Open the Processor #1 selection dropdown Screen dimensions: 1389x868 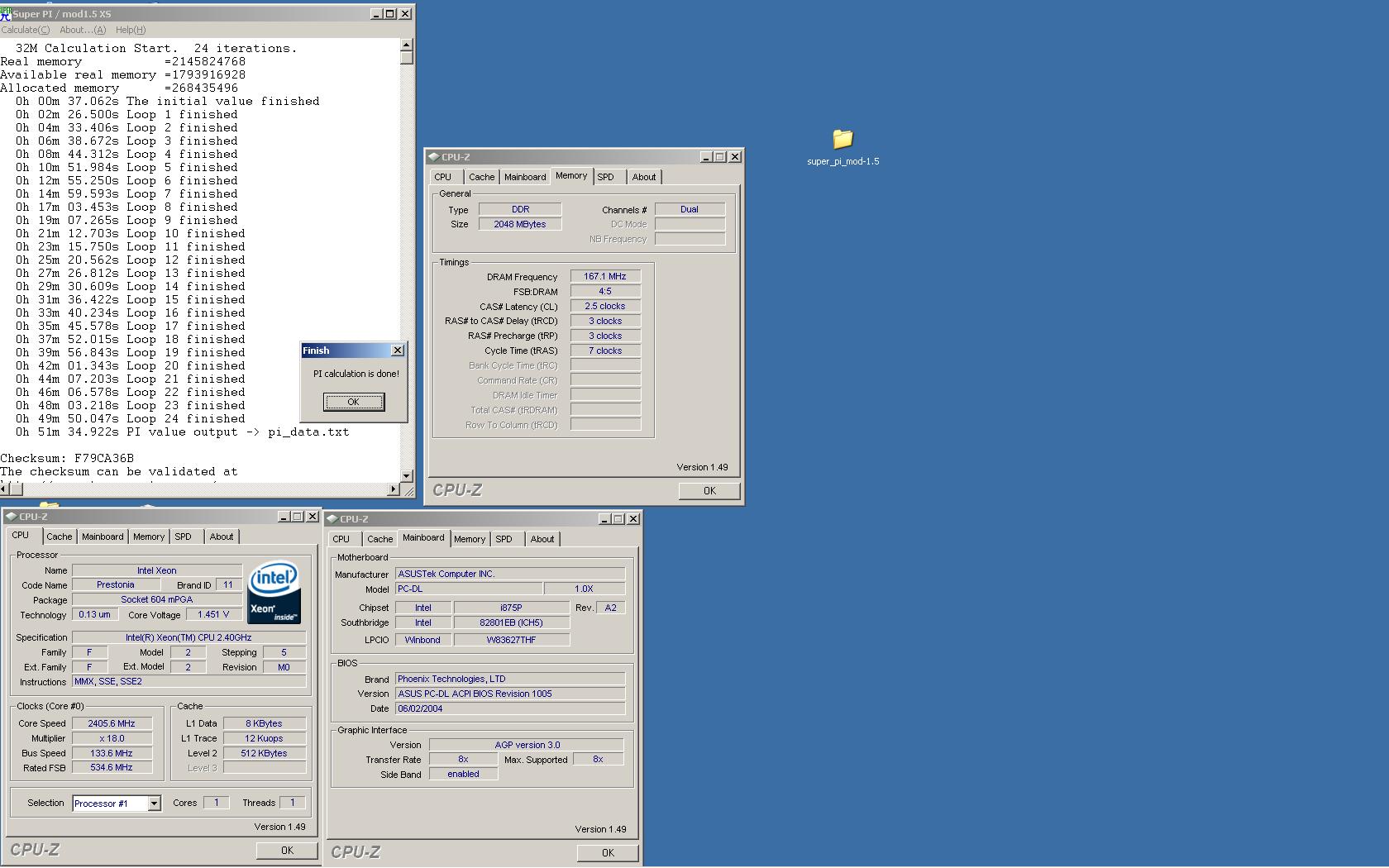click(x=154, y=804)
